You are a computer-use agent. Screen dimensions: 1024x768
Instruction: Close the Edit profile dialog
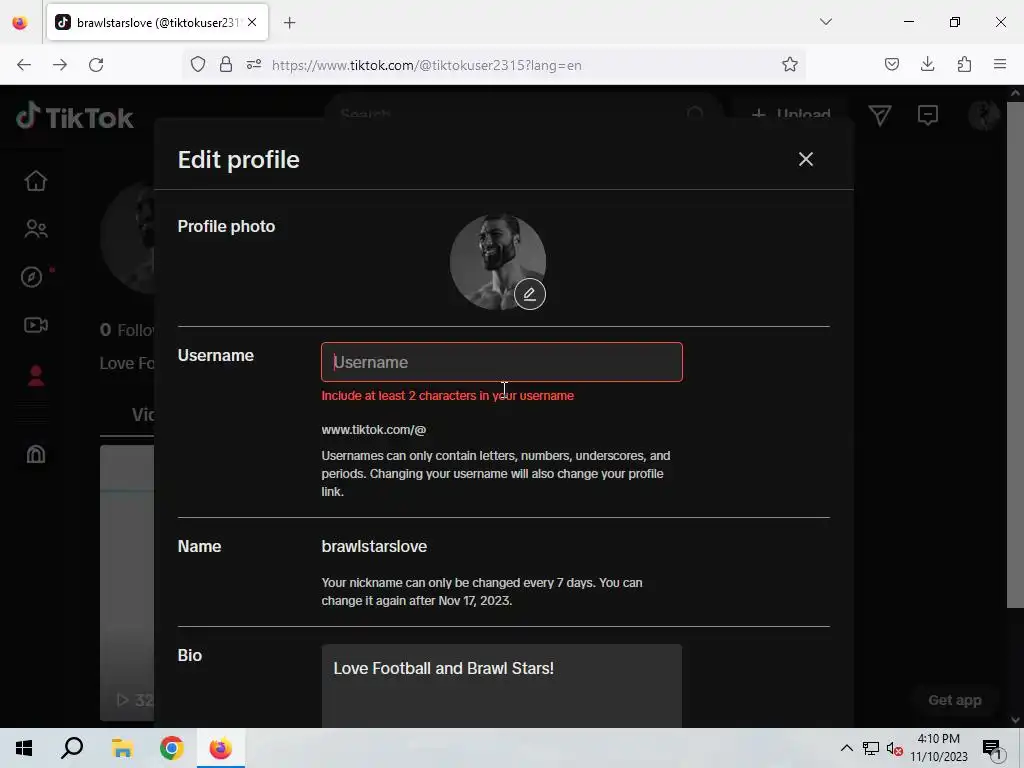(805, 159)
